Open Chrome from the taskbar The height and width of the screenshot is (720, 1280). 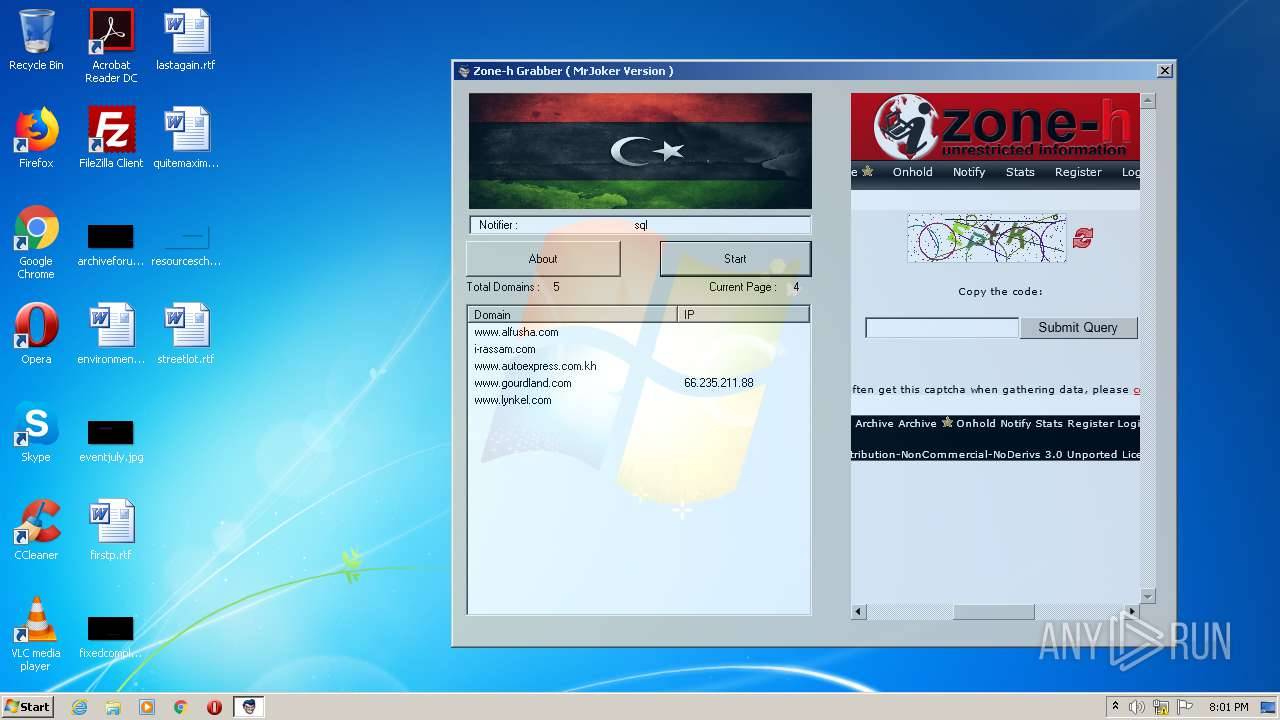(180, 707)
